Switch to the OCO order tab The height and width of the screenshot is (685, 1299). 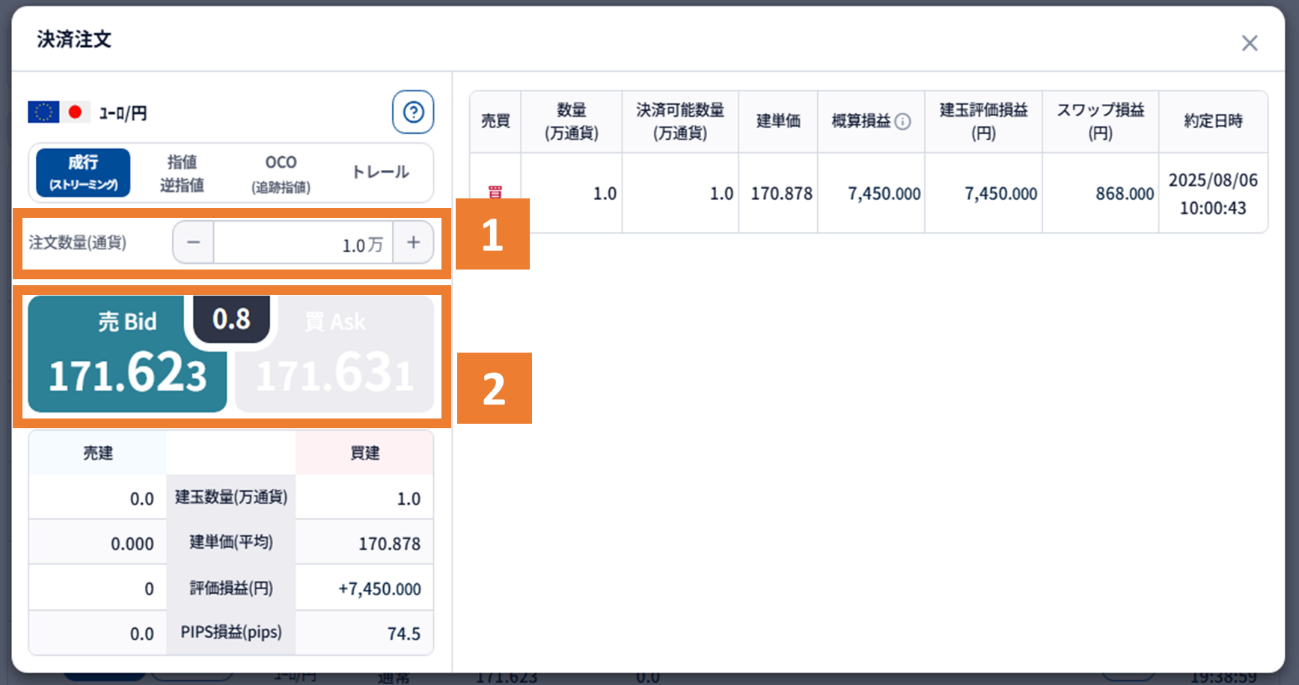tap(281, 173)
